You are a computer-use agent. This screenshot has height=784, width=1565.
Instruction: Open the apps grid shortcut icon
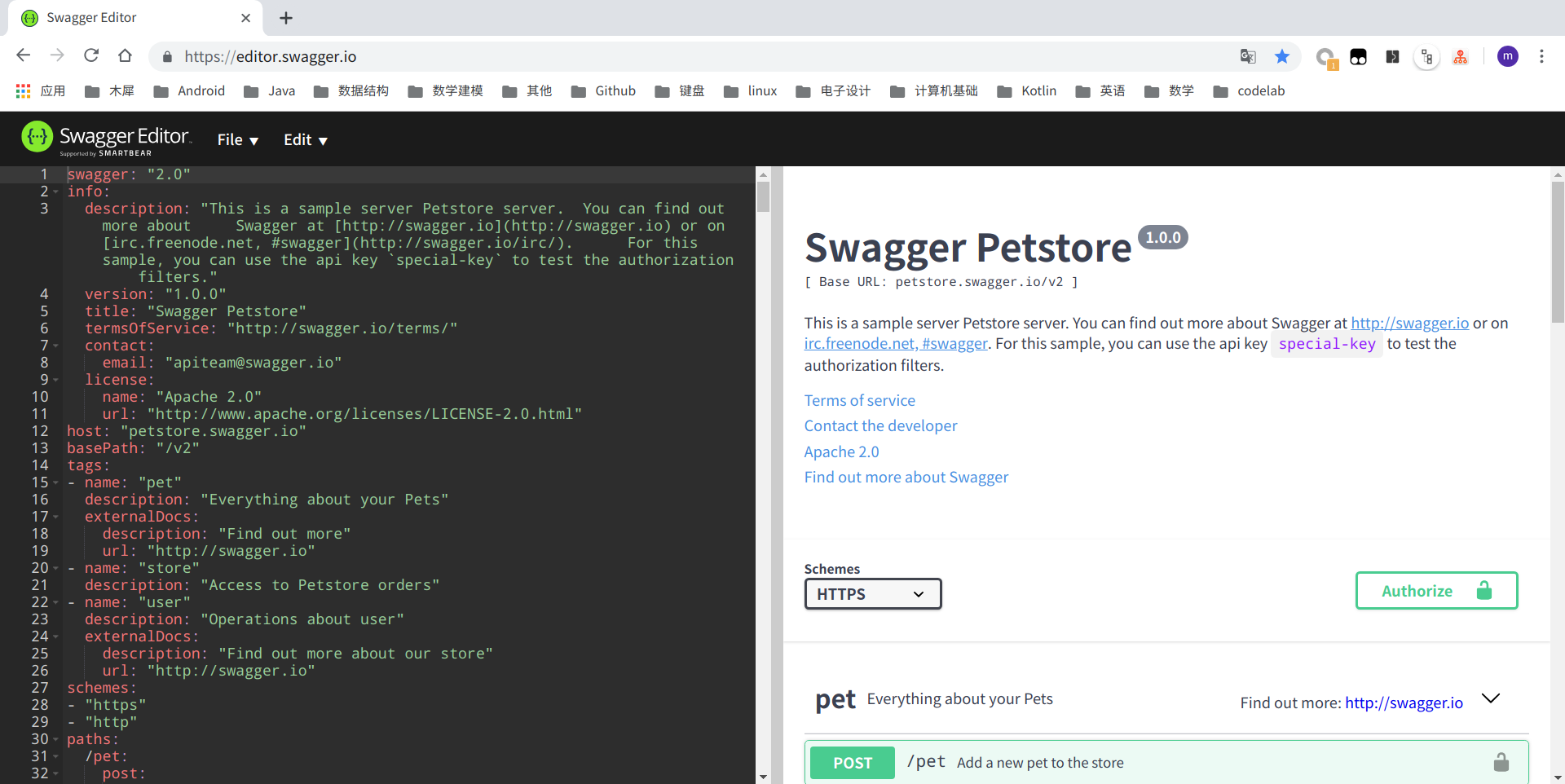23,90
